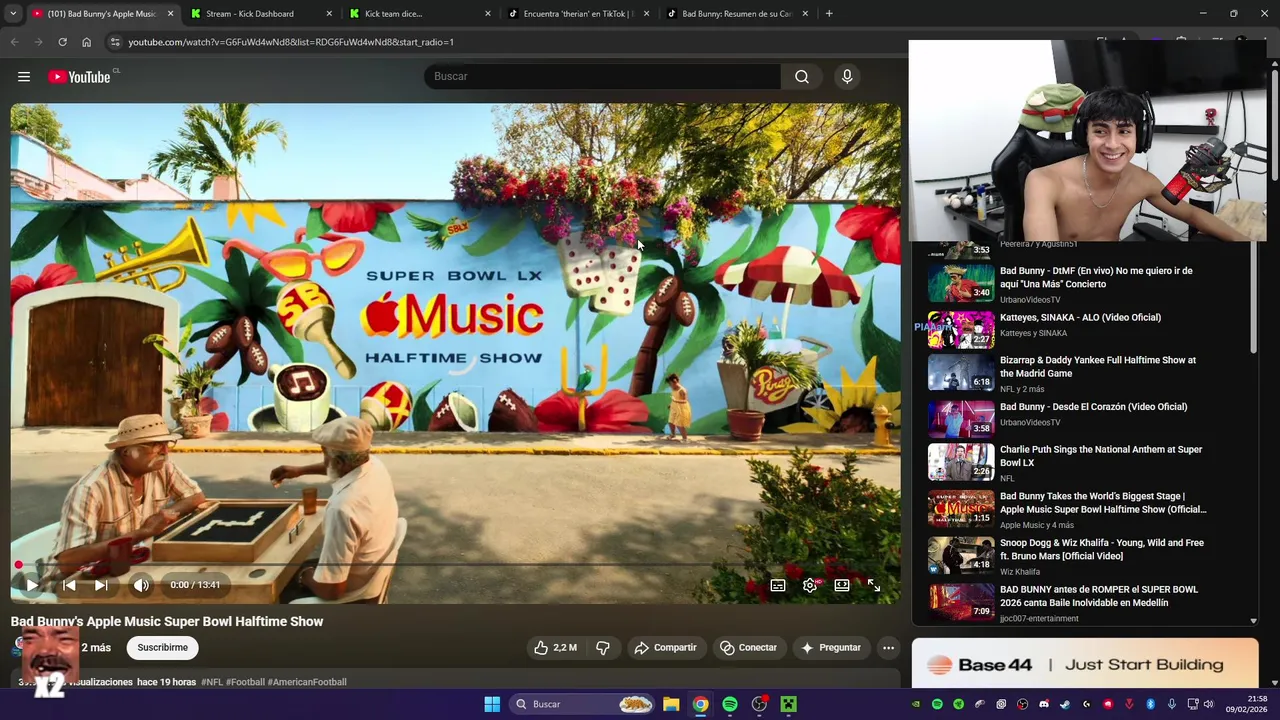Screen dimensions: 1280x720
Task: Switch to the Bad Bunny: Resumen tab
Action: tap(737, 14)
